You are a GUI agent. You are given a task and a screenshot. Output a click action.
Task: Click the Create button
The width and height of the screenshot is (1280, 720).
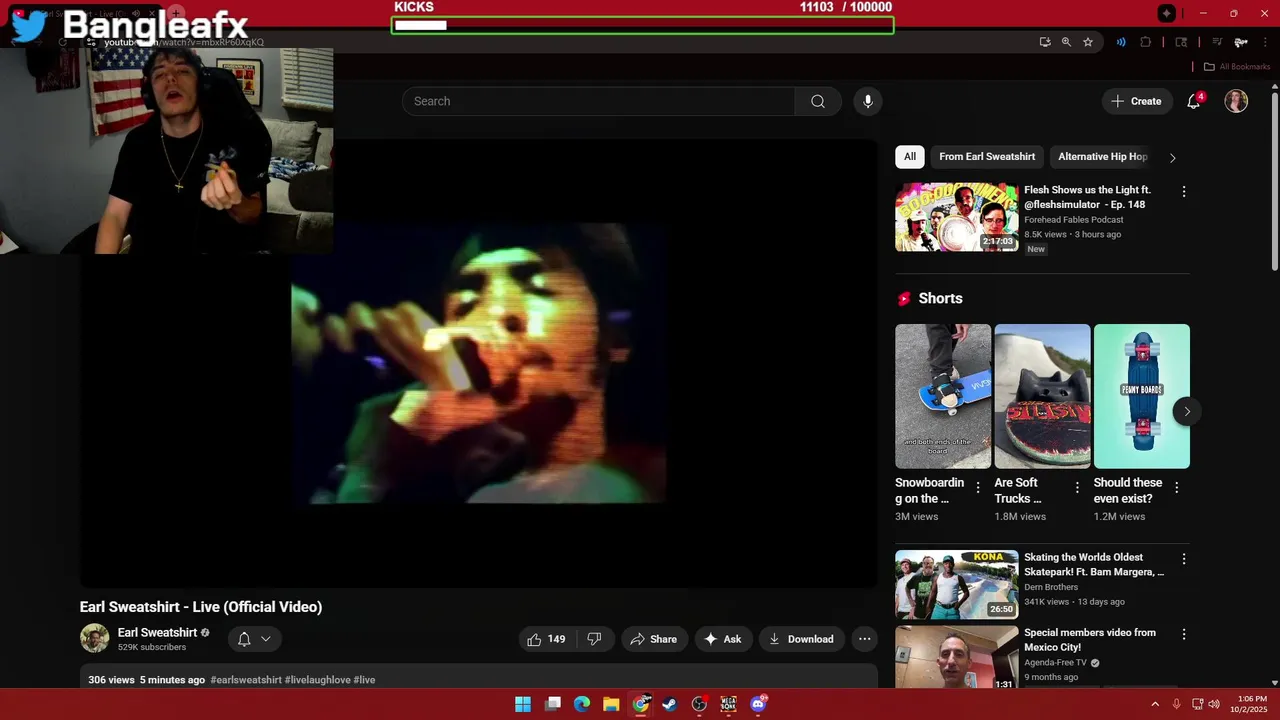tap(1137, 101)
